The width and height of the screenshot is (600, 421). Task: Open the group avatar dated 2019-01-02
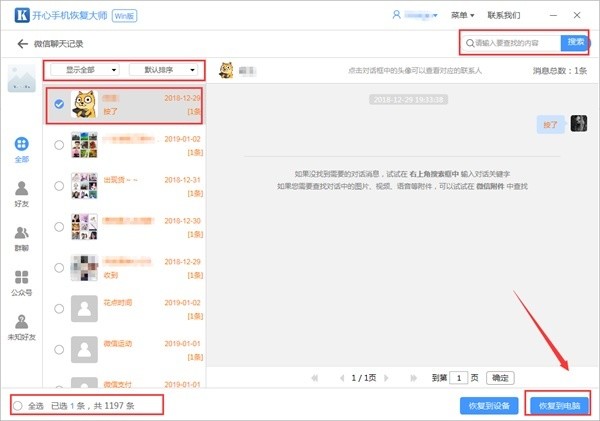(84, 145)
